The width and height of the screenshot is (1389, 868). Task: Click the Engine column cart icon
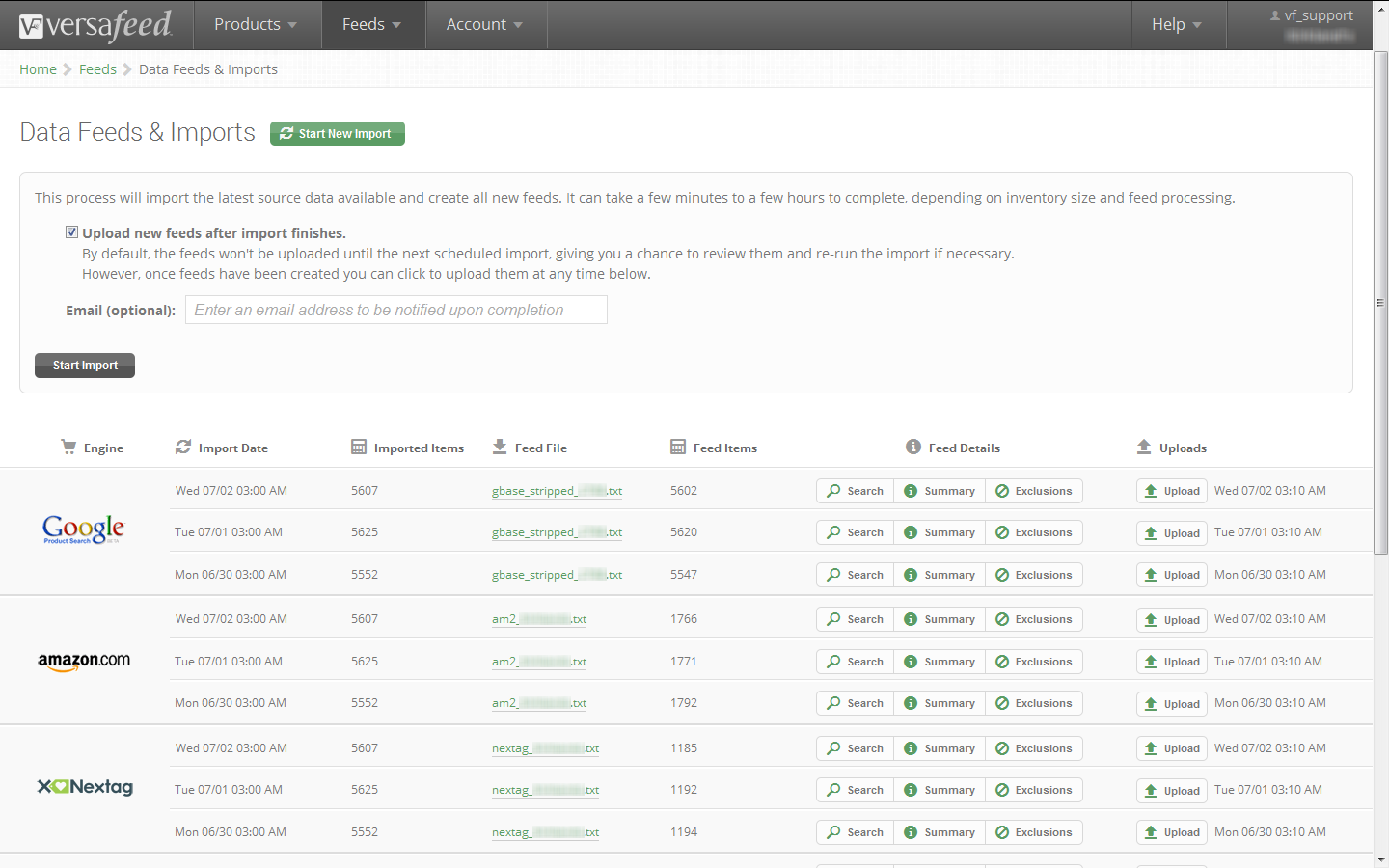click(68, 447)
